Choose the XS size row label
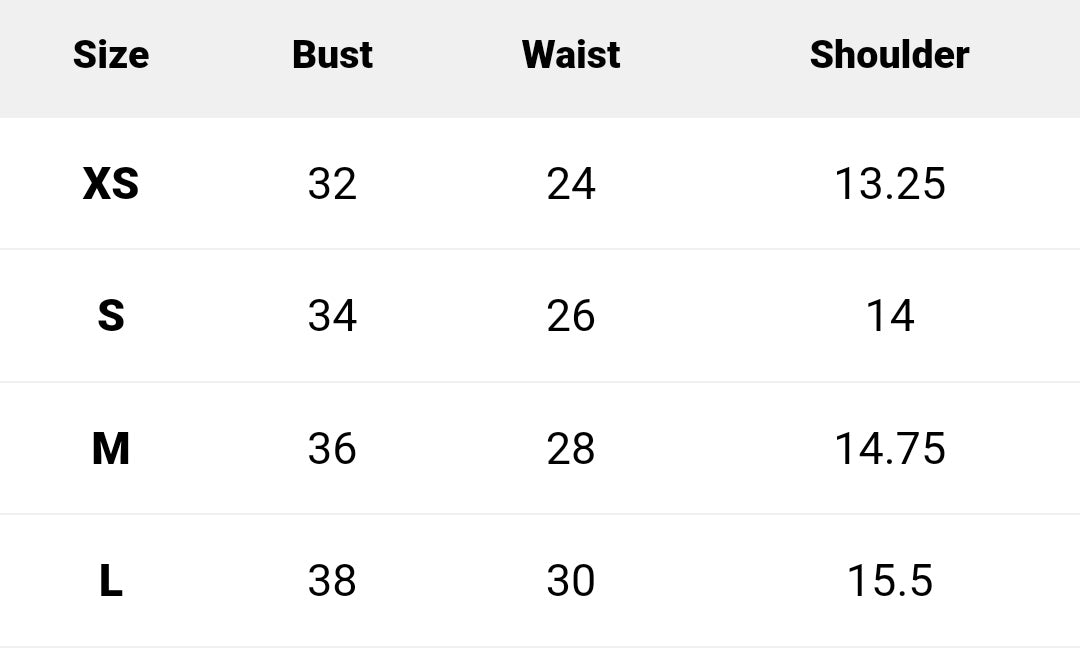Image resolution: width=1080 pixels, height=666 pixels. [111, 184]
